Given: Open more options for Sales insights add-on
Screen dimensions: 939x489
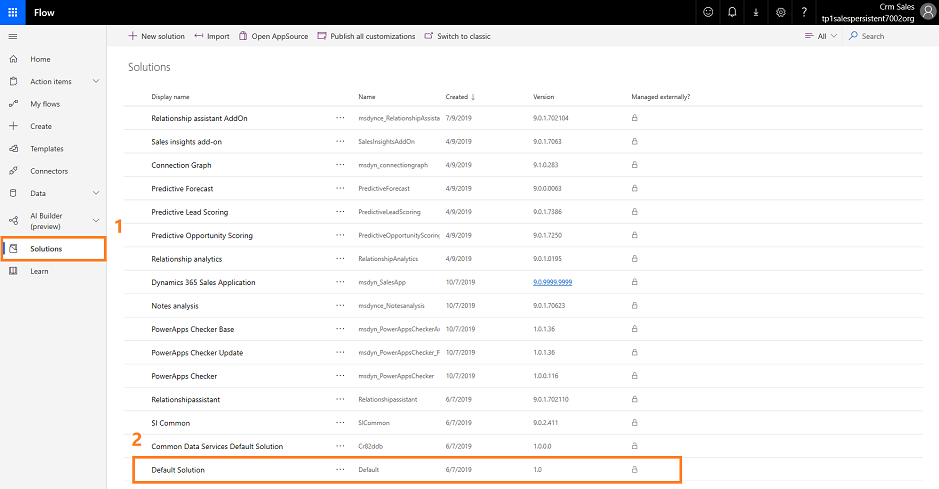Looking at the screenshot, I should point(340,141).
